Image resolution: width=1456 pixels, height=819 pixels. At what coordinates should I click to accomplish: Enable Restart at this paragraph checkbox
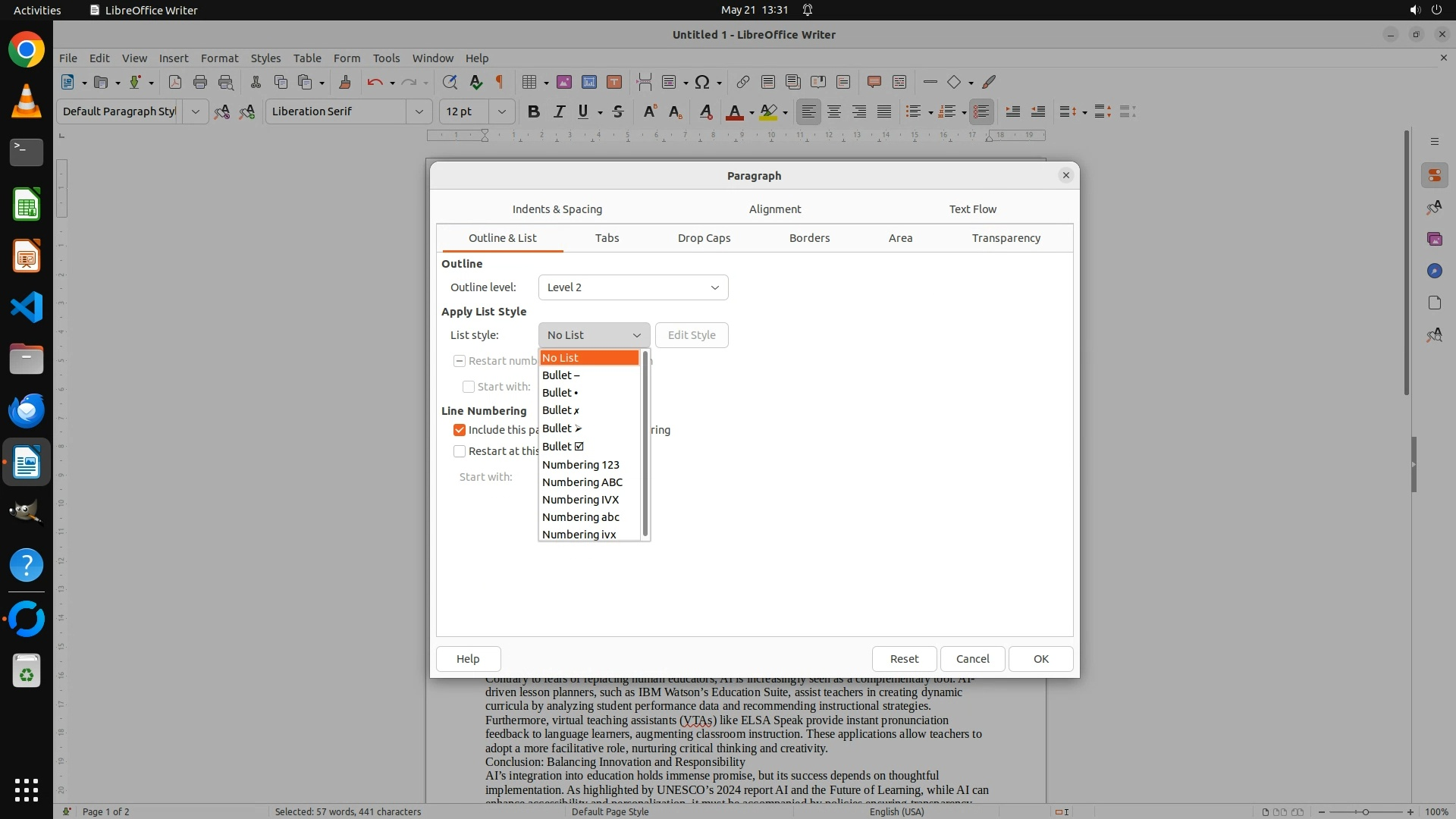pyautogui.click(x=460, y=451)
